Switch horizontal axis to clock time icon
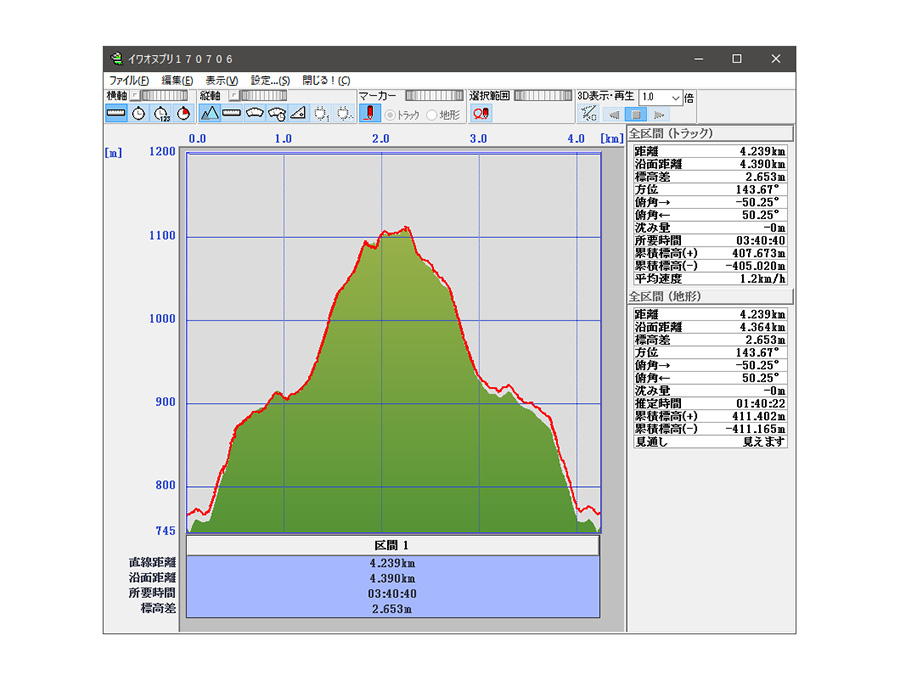Screen dimensions: 900x675 click(x=139, y=114)
